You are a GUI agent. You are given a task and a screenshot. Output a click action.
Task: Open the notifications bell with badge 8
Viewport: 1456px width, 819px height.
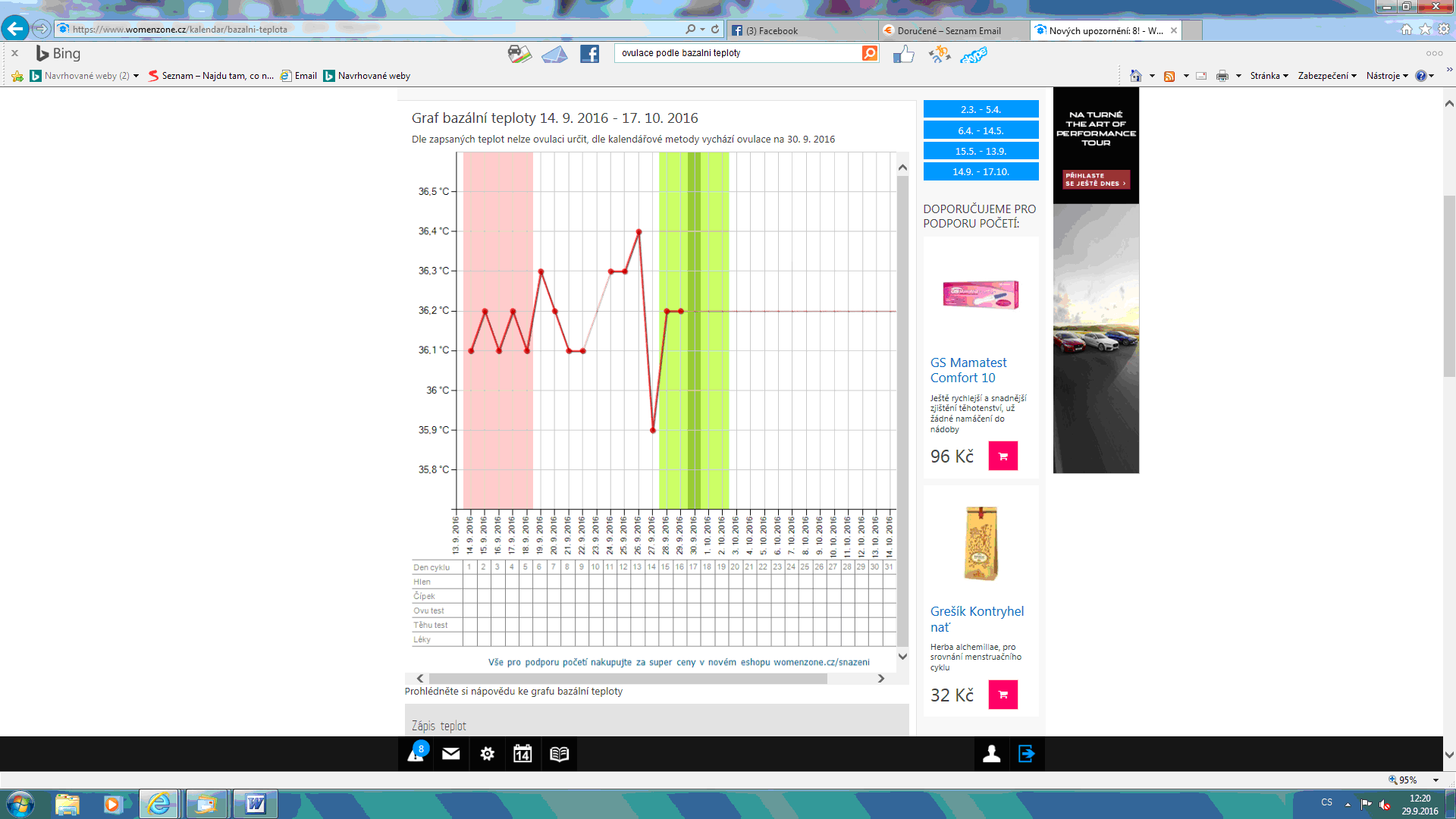pyautogui.click(x=416, y=754)
